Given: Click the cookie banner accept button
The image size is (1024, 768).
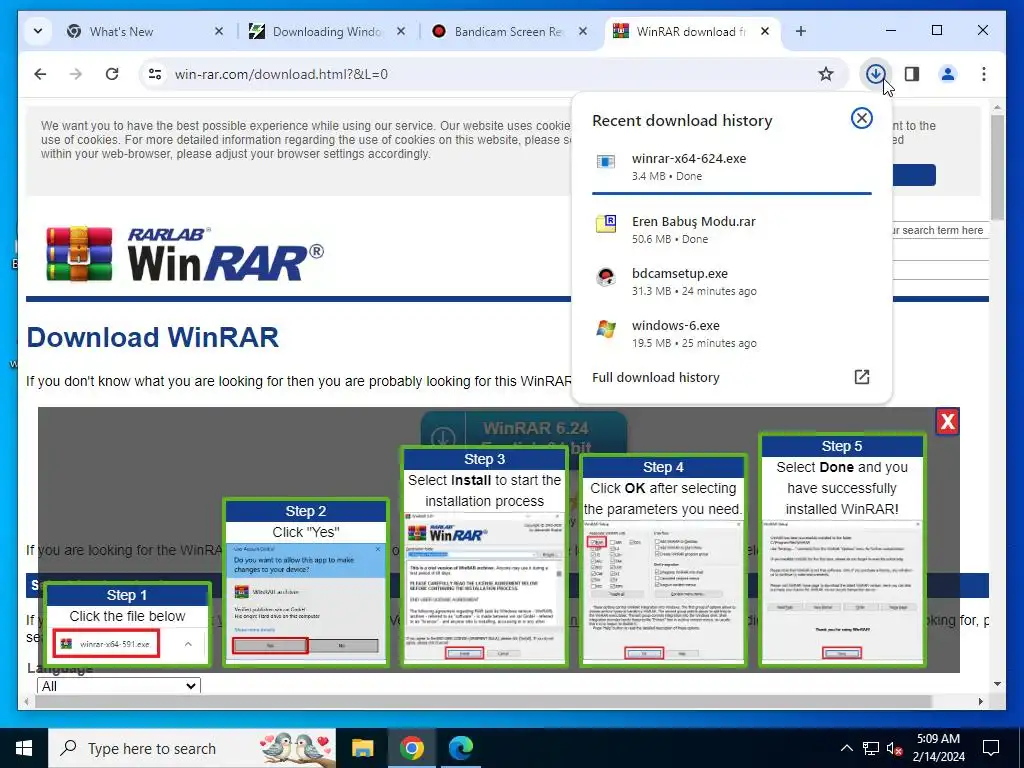Looking at the screenshot, I should 914,175.
